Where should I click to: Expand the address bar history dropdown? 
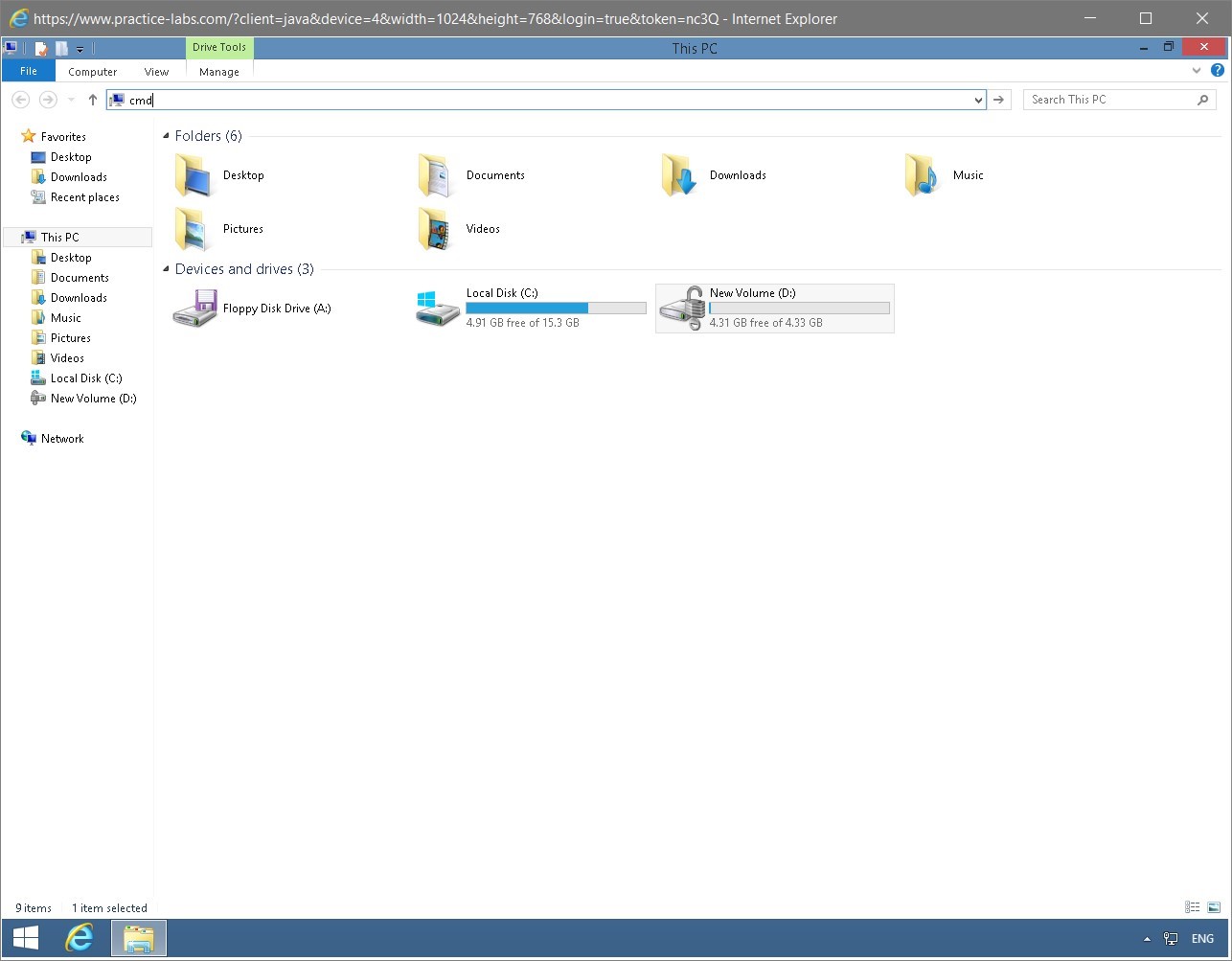tap(976, 100)
